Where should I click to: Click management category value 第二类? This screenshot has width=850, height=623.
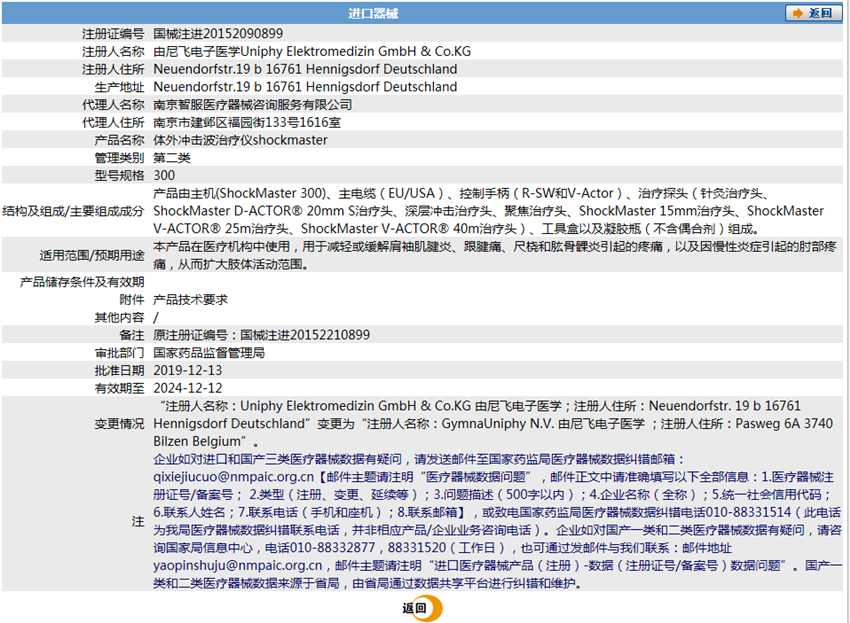[172, 158]
